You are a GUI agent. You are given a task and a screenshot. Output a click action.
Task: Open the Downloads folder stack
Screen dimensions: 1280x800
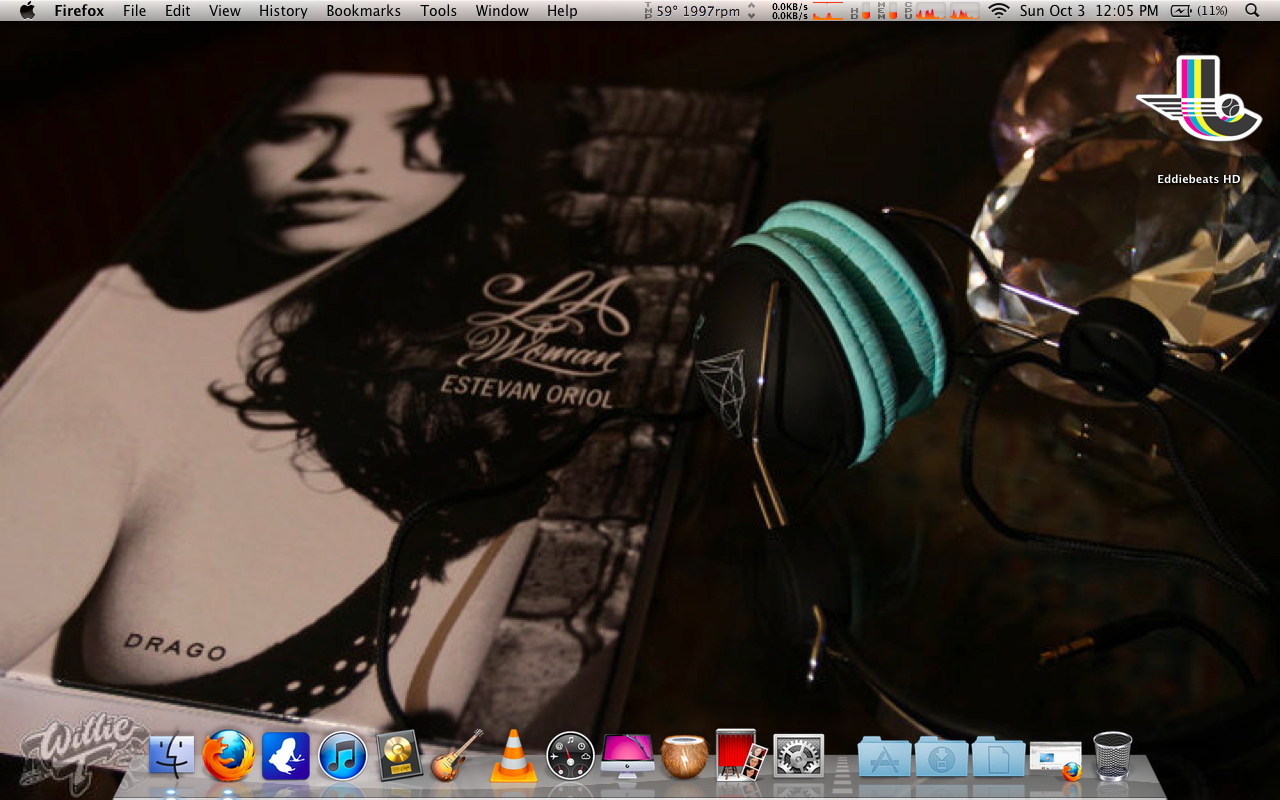942,757
